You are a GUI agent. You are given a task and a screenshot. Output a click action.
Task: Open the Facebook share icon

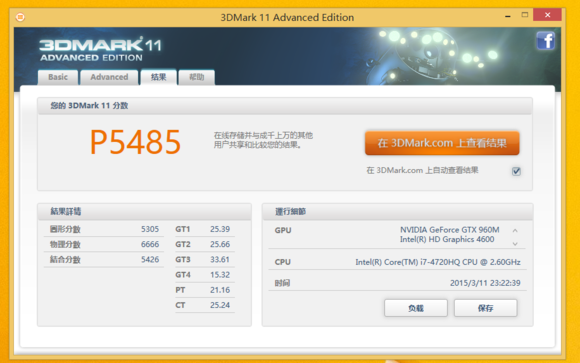pyautogui.click(x=546, y=41)
